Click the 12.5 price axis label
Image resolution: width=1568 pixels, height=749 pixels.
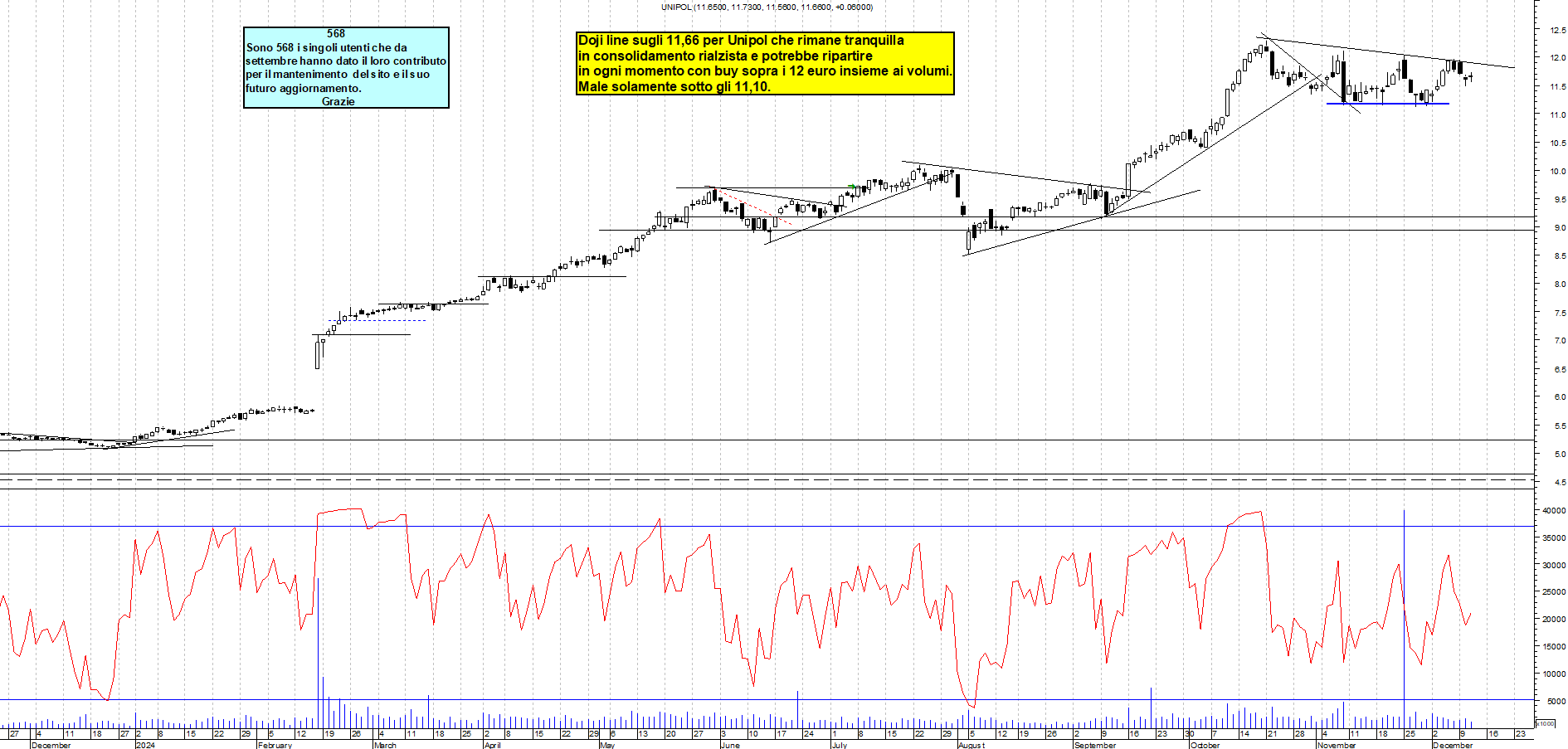coord(1557,30)
